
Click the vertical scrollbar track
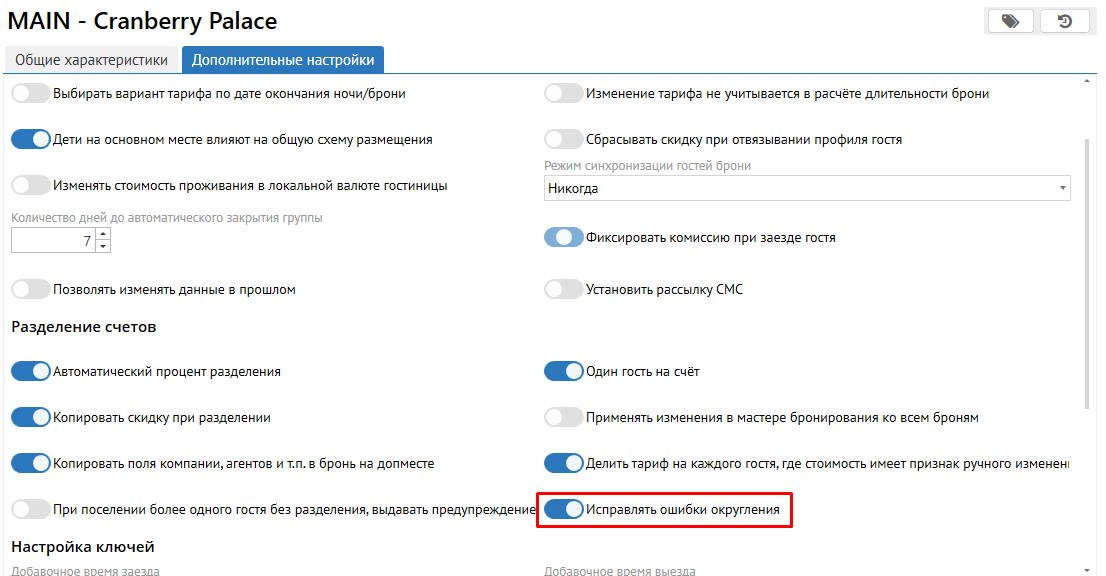1088,480
